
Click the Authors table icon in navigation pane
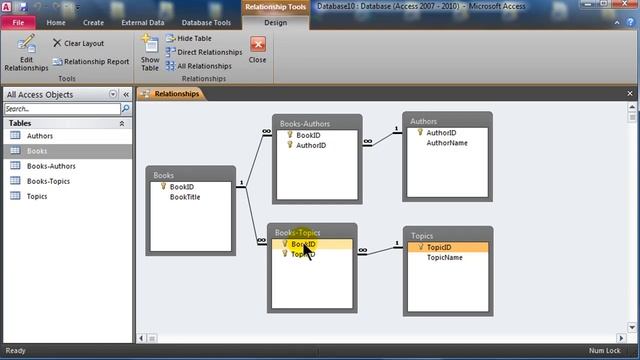click(15, 136)
